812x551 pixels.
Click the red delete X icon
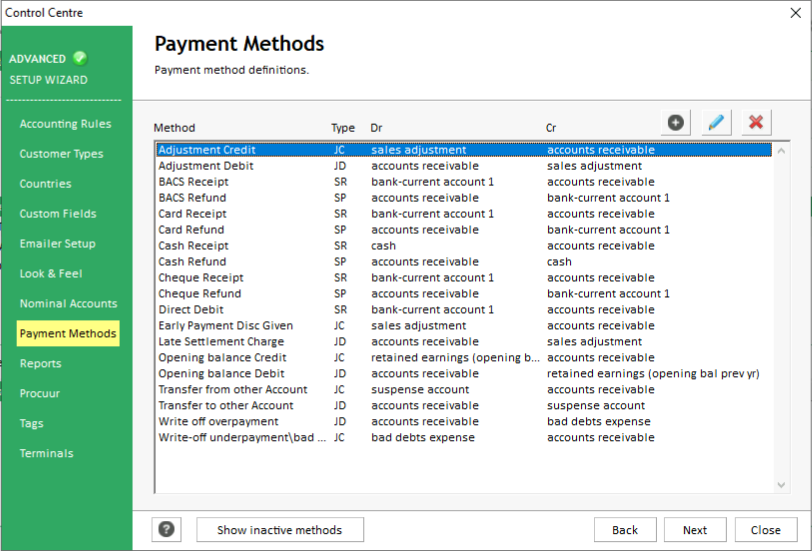click(756, 122)
